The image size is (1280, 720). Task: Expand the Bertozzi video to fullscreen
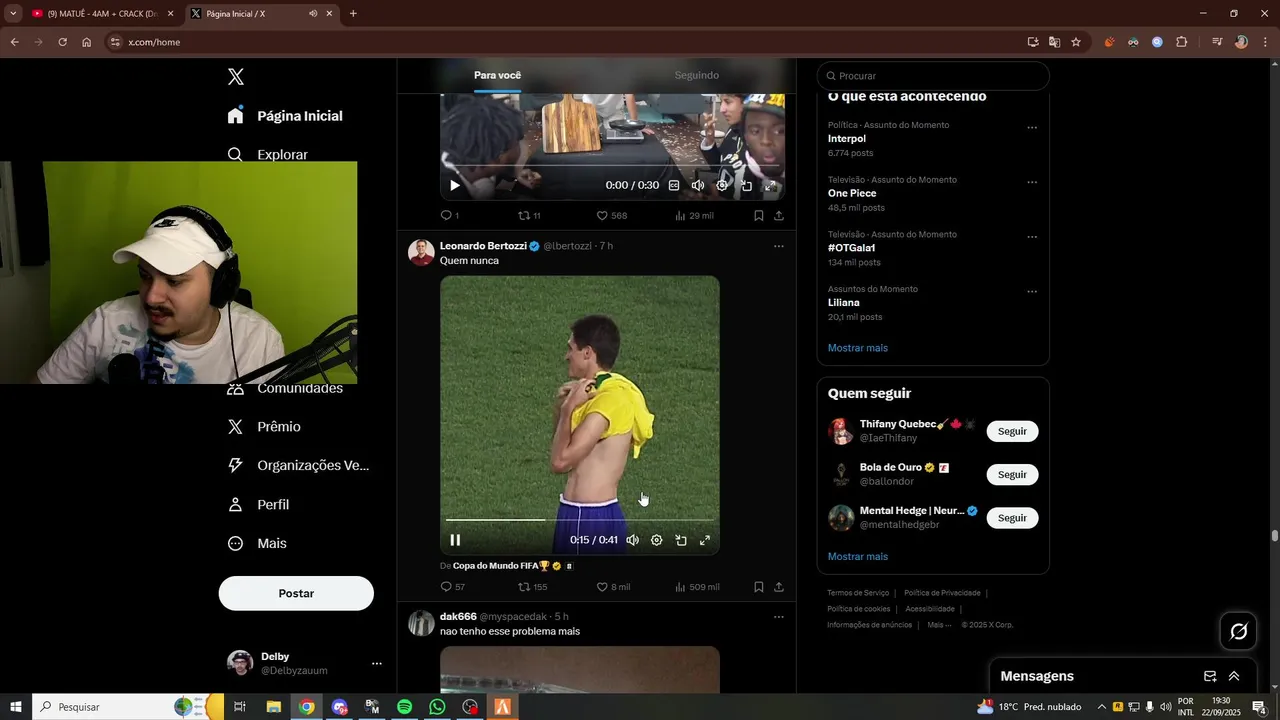pyautogui.click(x=705, y=540)
